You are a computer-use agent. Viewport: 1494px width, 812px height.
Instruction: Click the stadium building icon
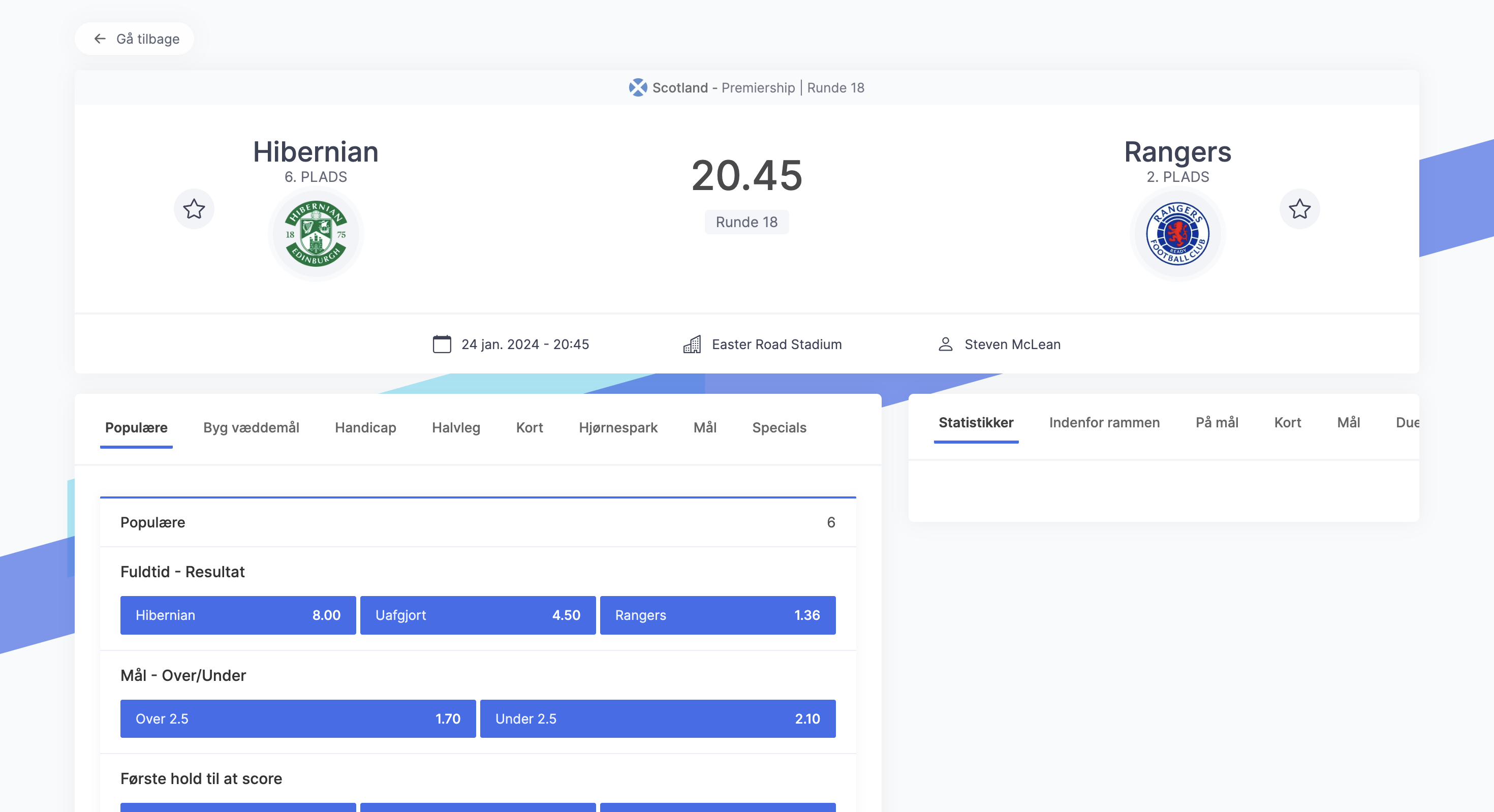tap(692, 344)
